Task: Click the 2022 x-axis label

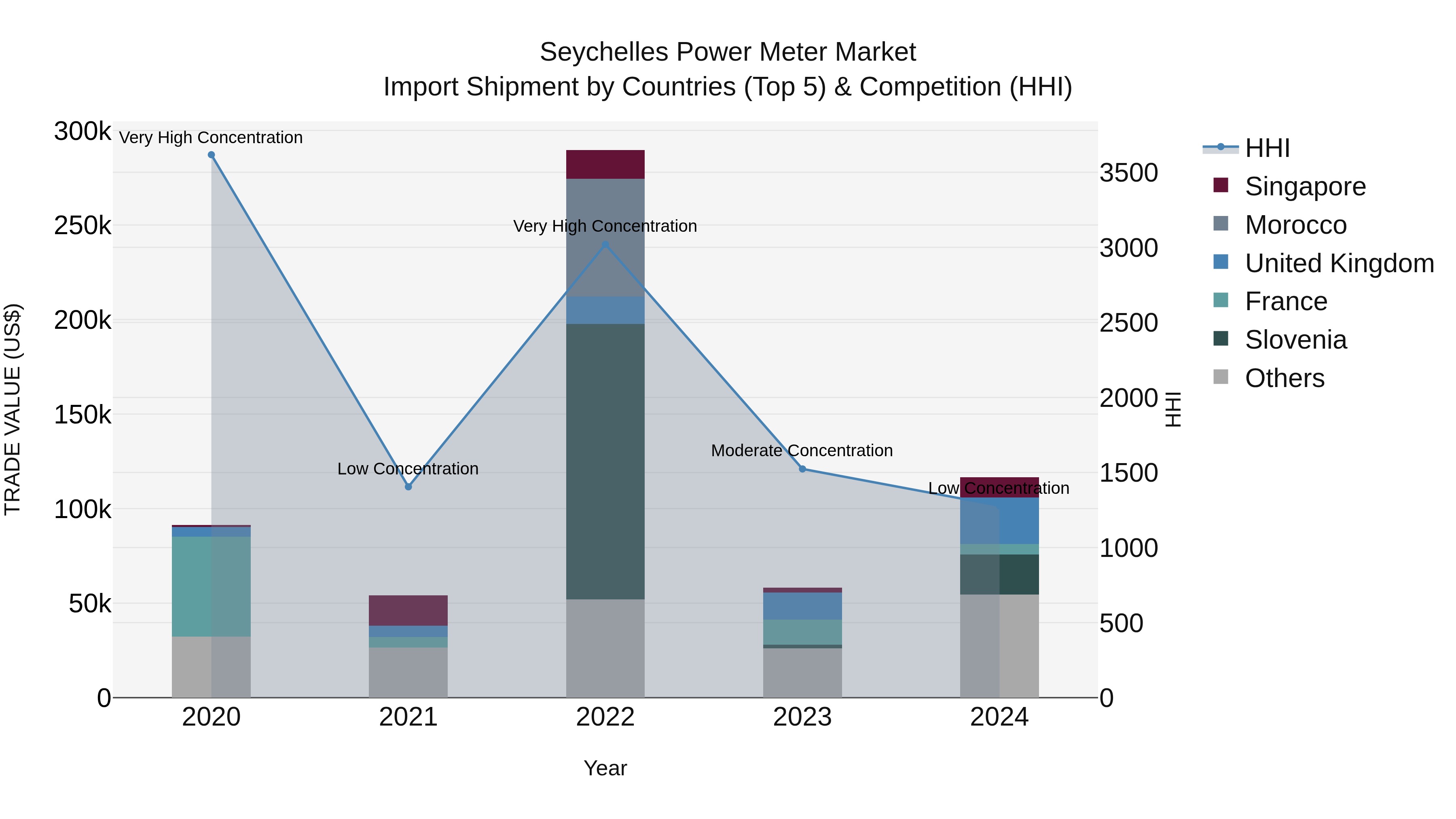Action: tap(605, 717)
